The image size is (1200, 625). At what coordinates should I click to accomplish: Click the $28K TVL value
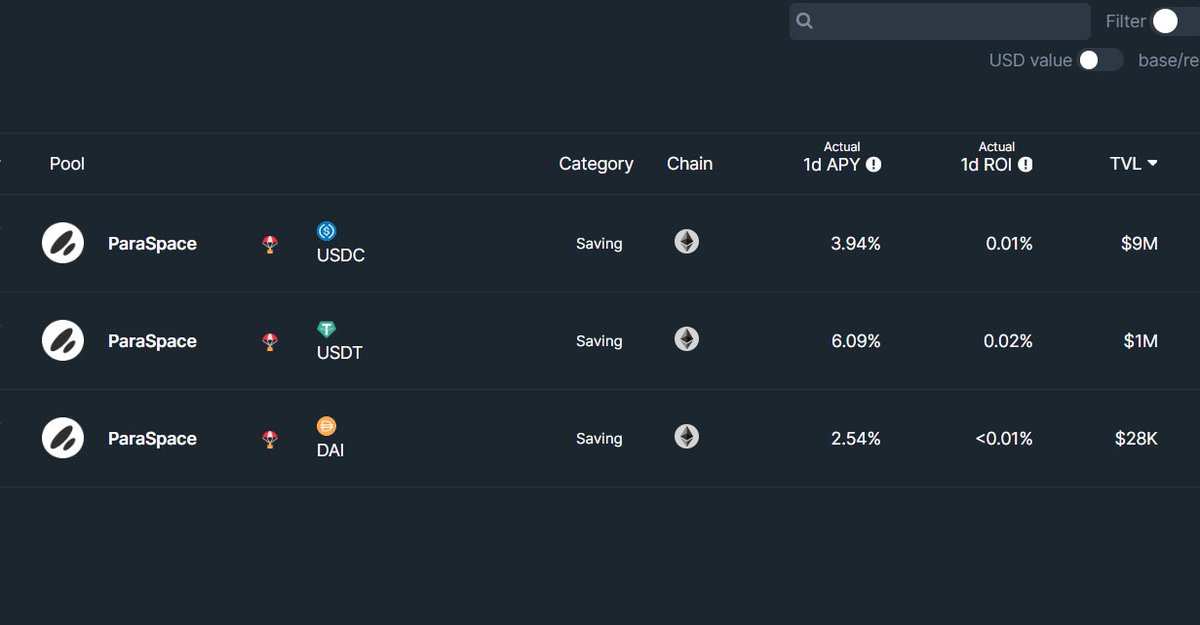[x=1137, y=438]
